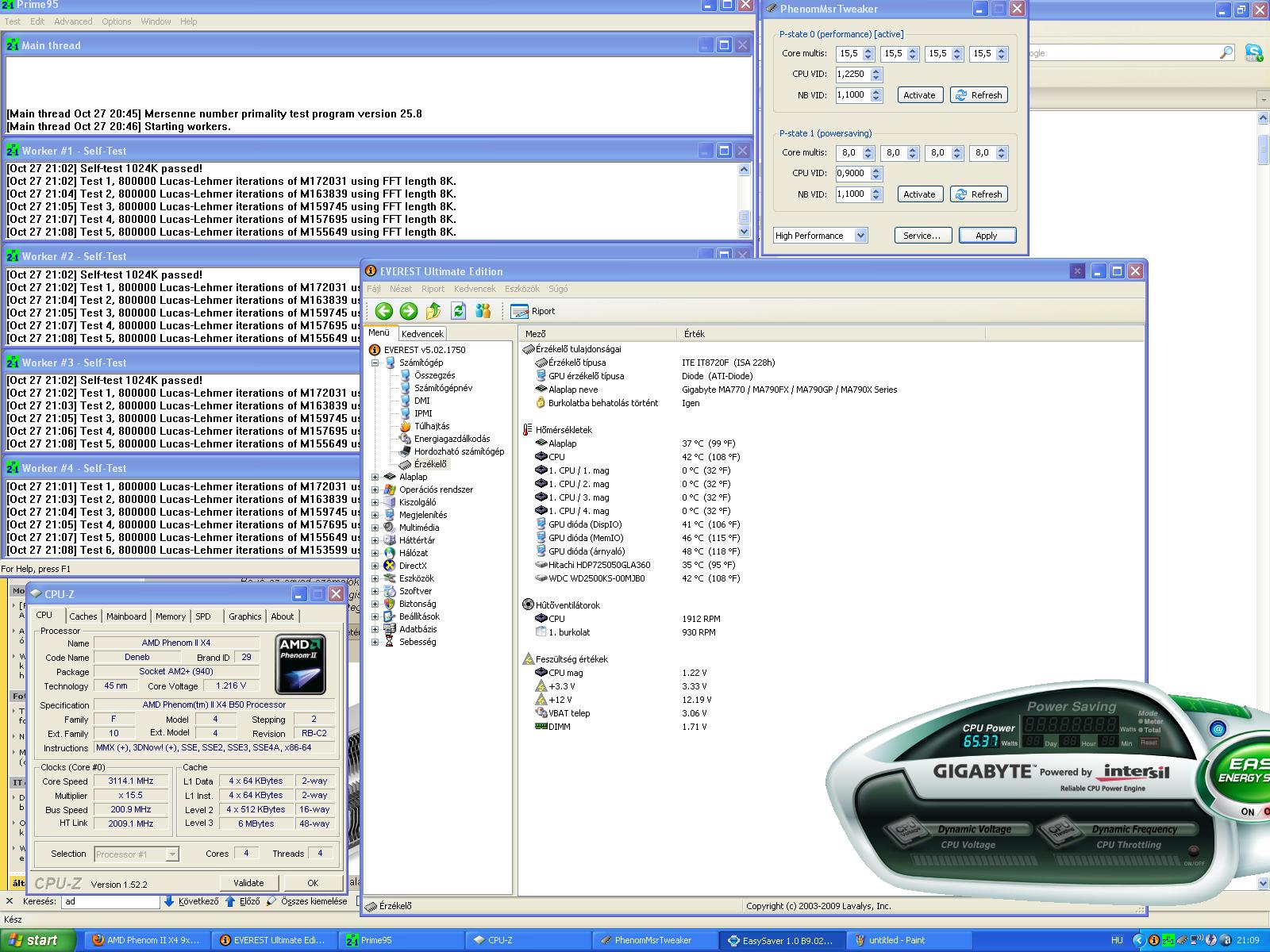Switch to untitled - Paint in taskbar

point(910,940)
